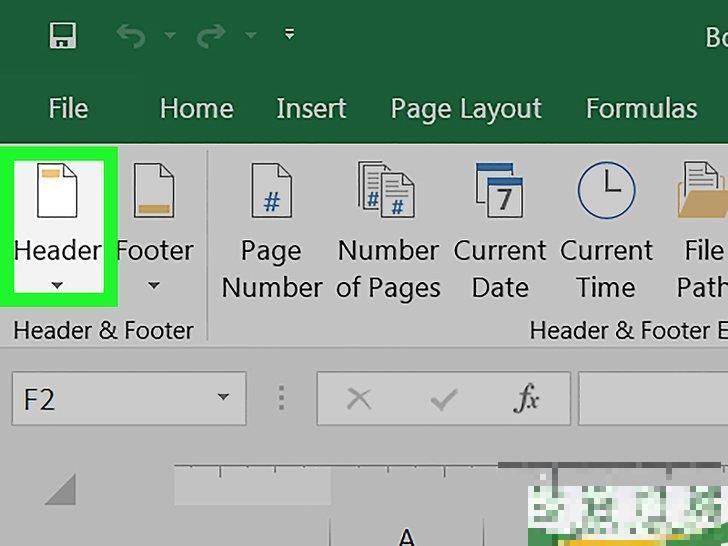Switch to the Page Layout tab
The width and height of the screenshot is (728, 546).
[x=465, y=108]
